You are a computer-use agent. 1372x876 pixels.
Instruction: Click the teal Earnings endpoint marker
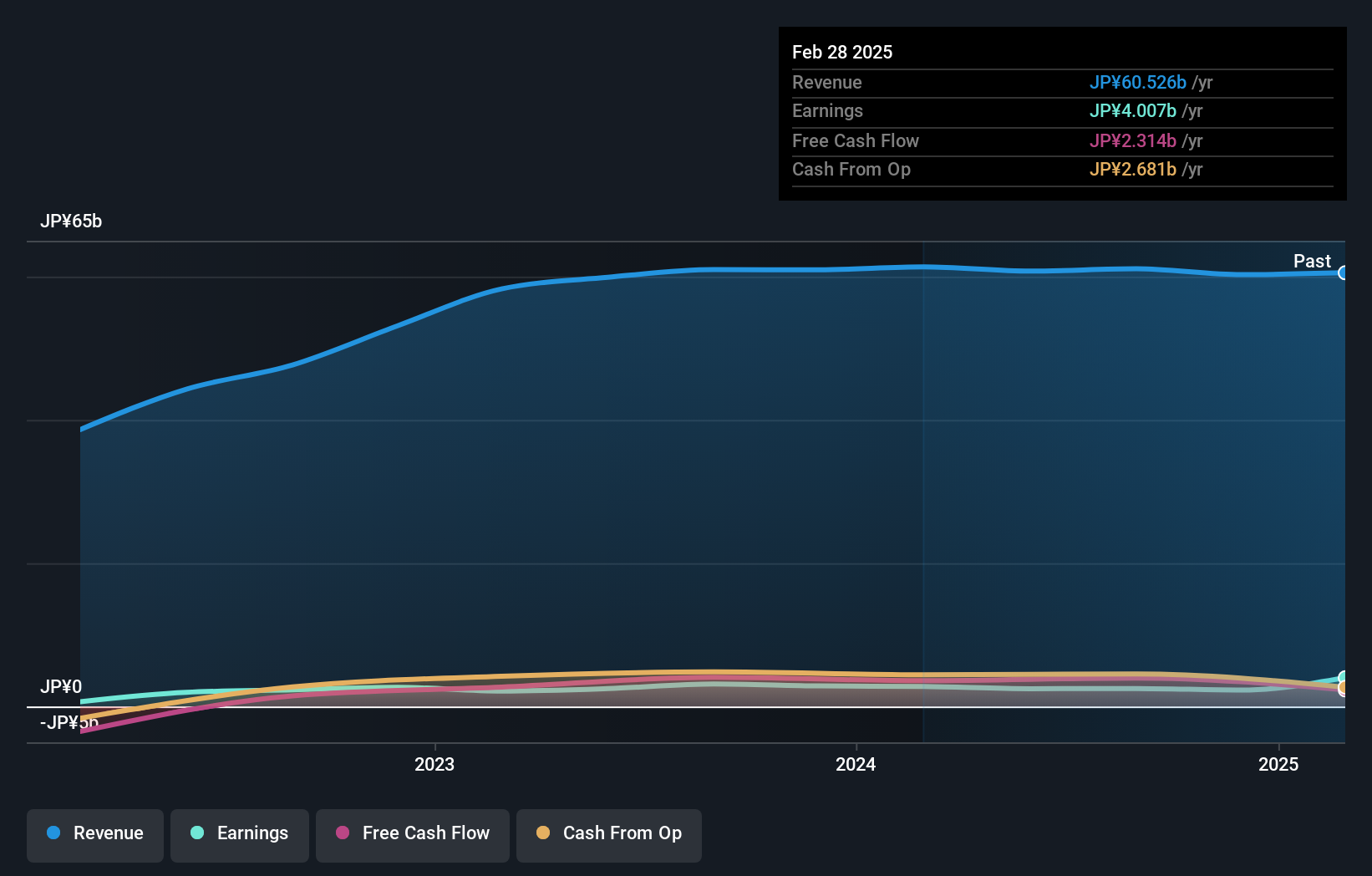(1344, 677)
